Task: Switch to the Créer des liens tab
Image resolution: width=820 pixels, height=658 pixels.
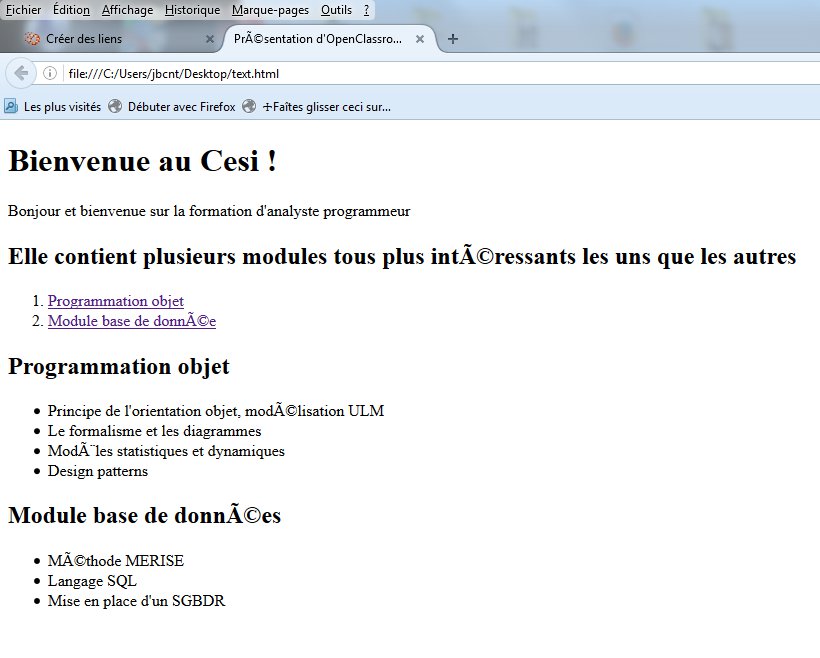Action: [110, 39]
